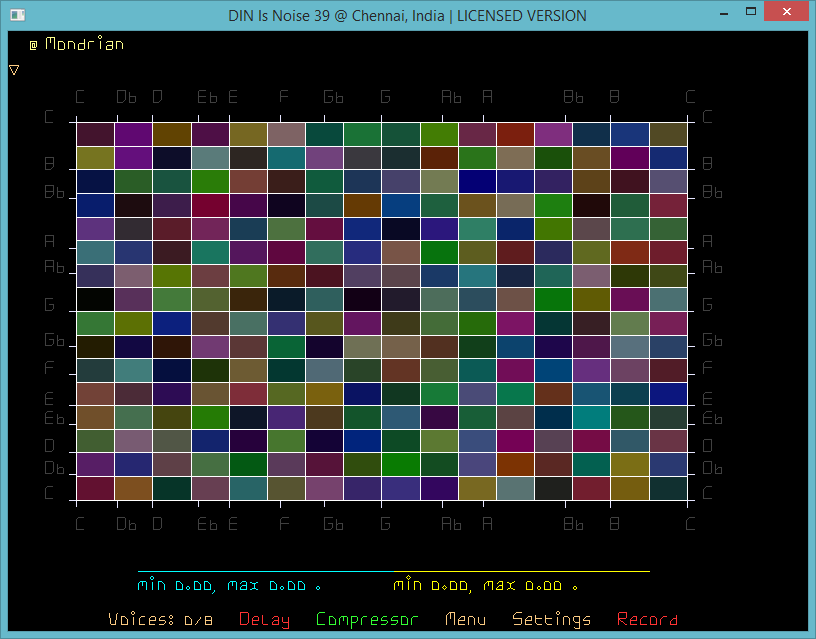Toggle the Delay effect
The width and height of the screenshot is (816, 639).
pos(264,620)
